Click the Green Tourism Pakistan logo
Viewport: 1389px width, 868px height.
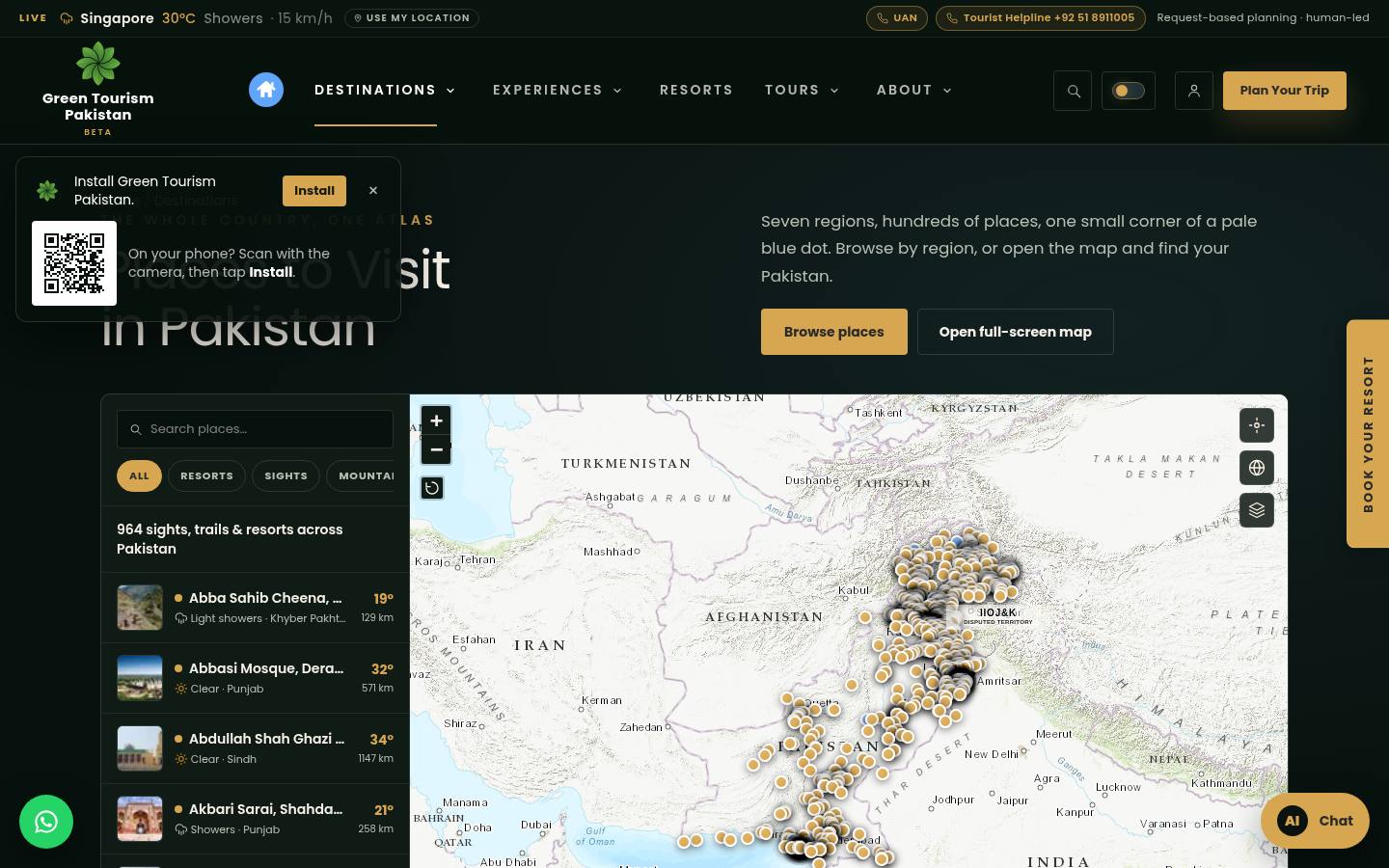pos(98,90)
